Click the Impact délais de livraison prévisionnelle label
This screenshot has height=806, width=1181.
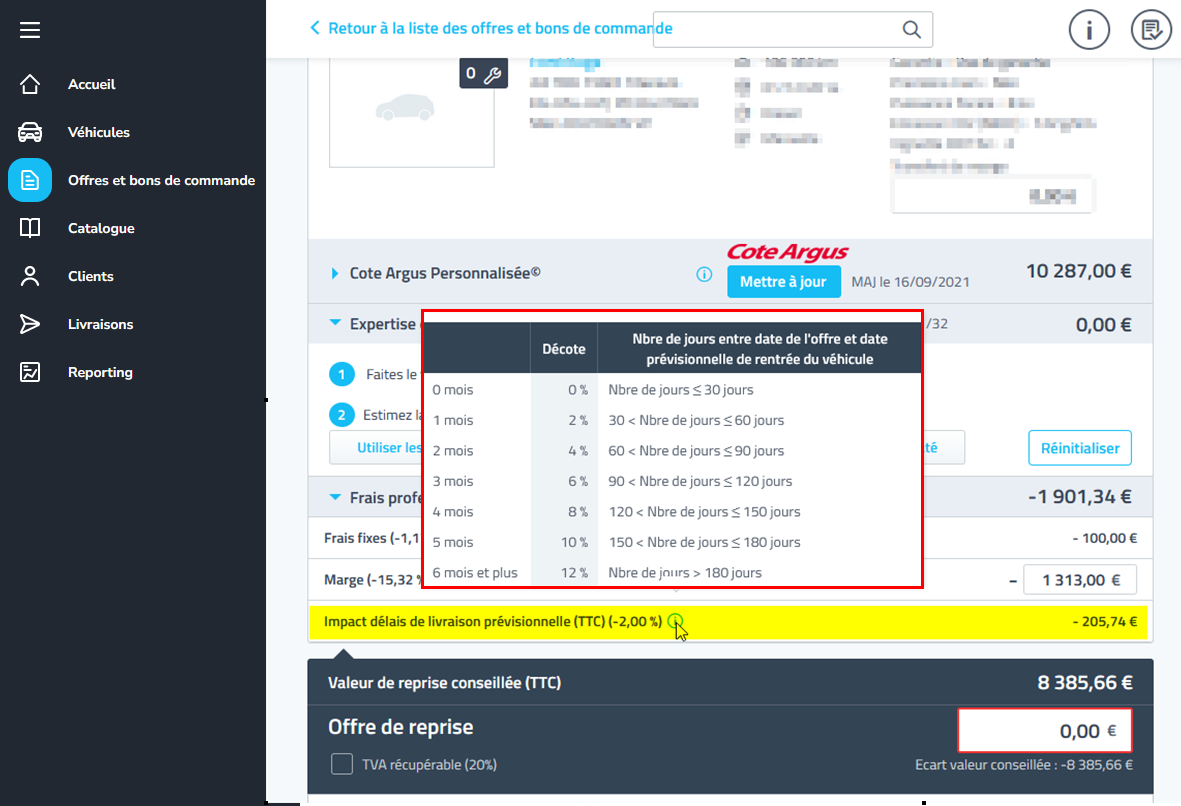coord(493,621)
